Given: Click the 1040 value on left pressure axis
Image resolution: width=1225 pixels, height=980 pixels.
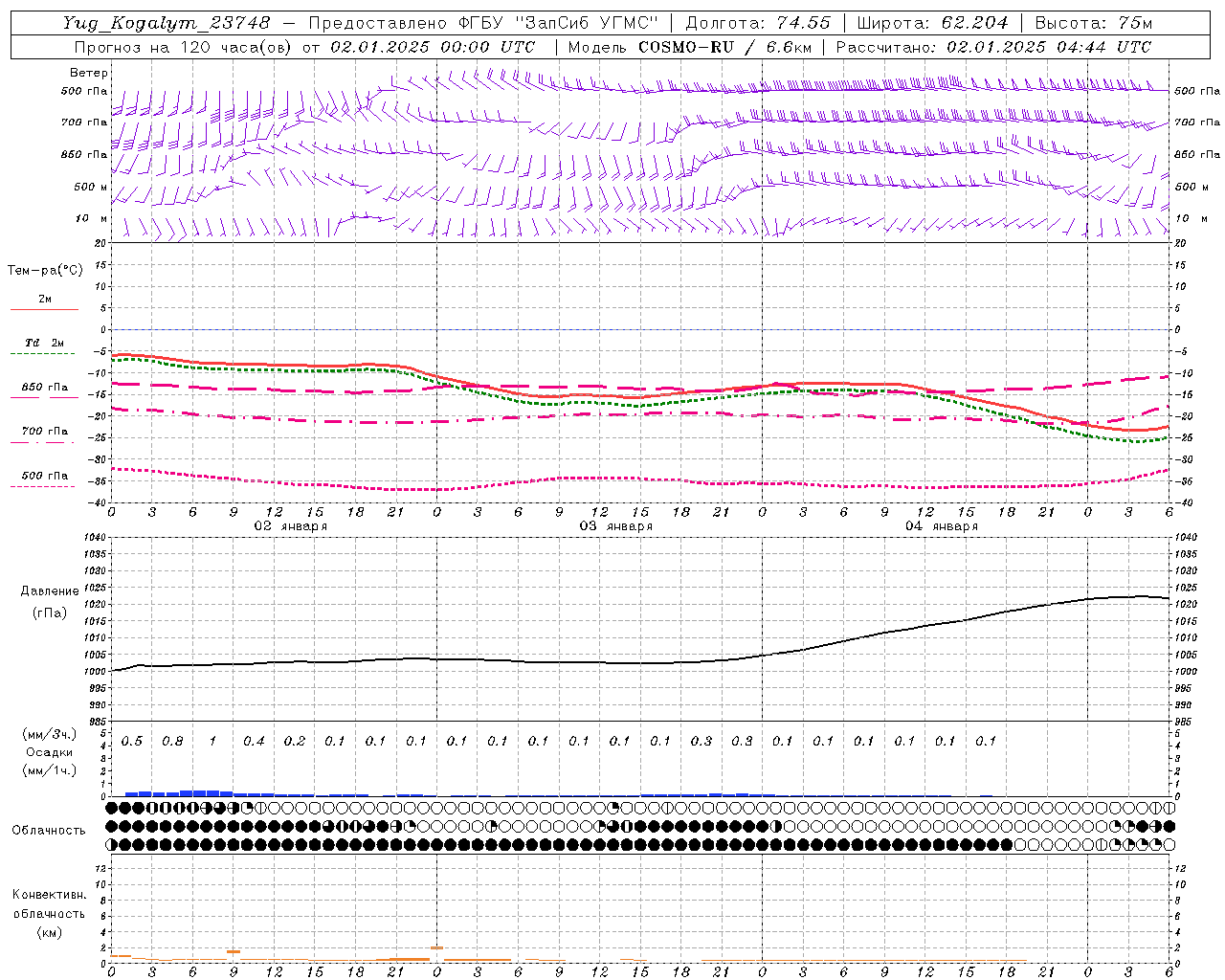Looking at the screenshot, I should [x=96, y=538].
